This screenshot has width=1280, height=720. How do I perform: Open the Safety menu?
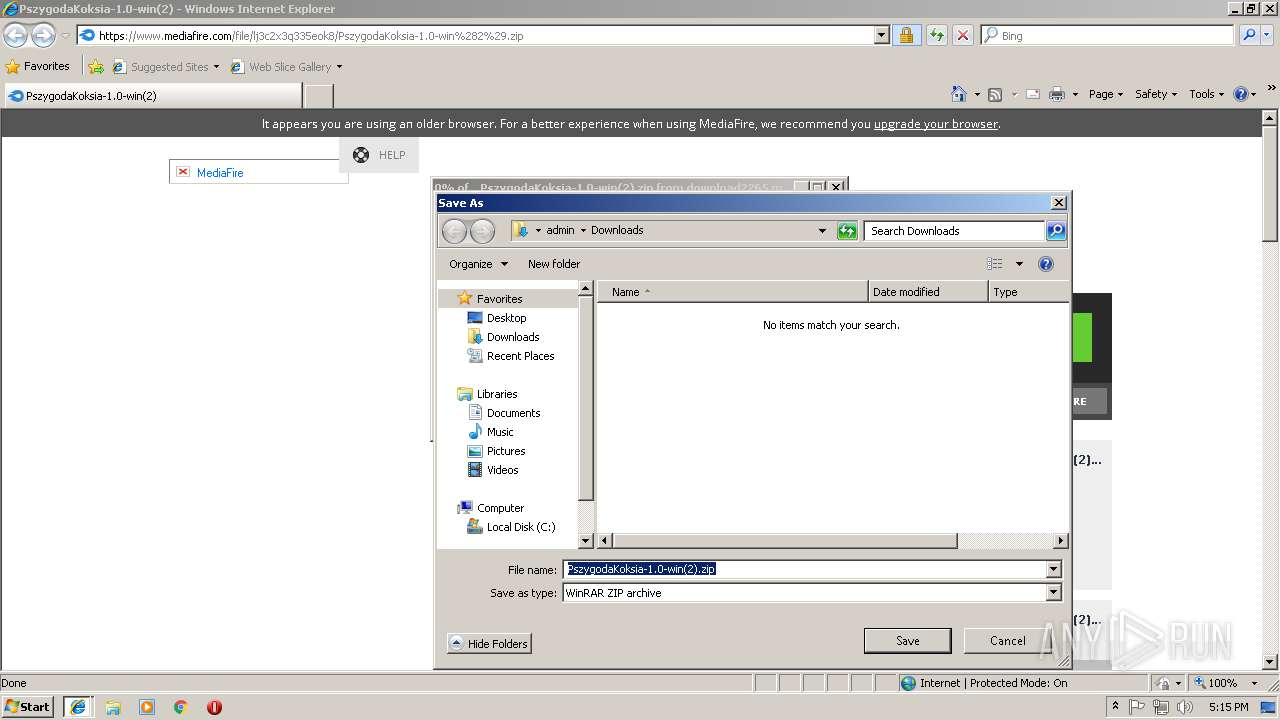click(x=1156, y=94)
